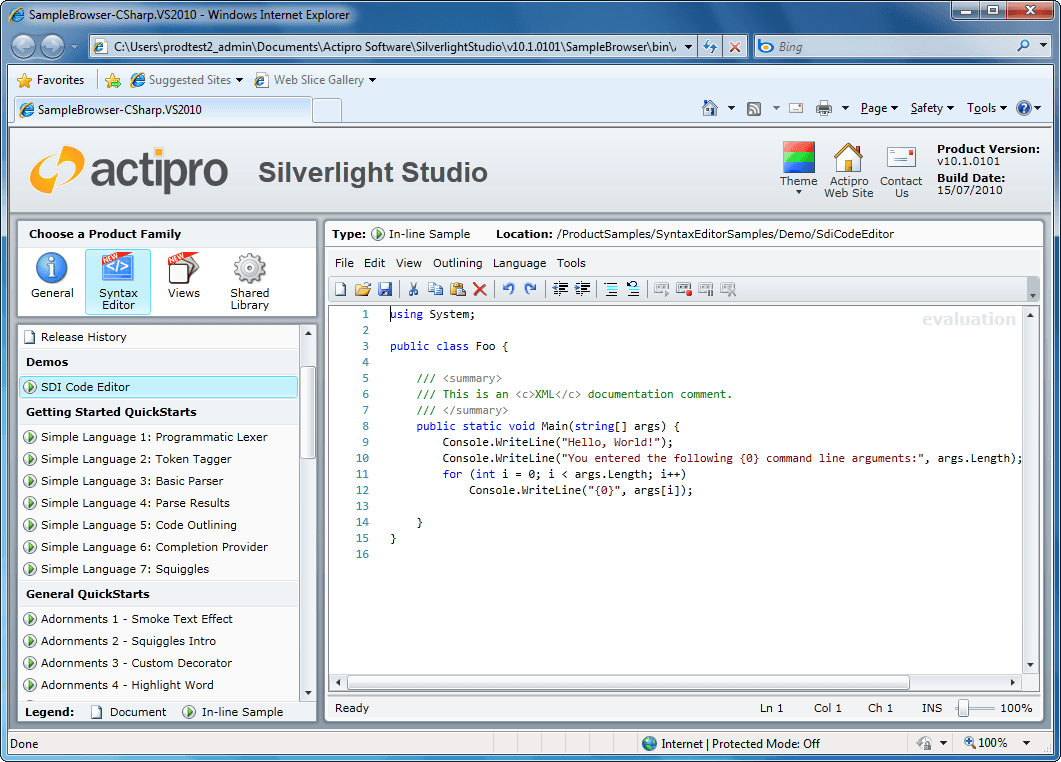Open Simple Language 5: Code Outlining

139,525
